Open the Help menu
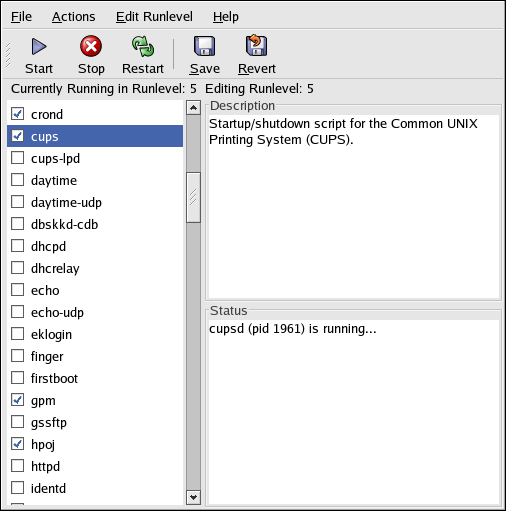 coord(226,16)
